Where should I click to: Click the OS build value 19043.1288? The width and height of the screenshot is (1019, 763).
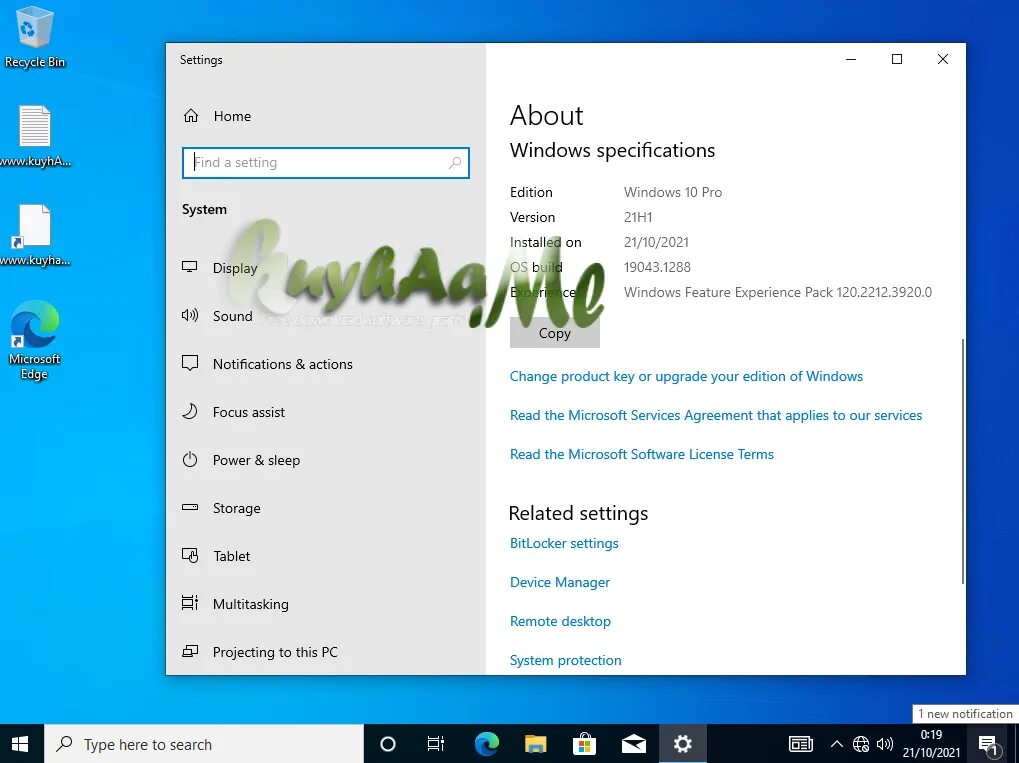657,267
